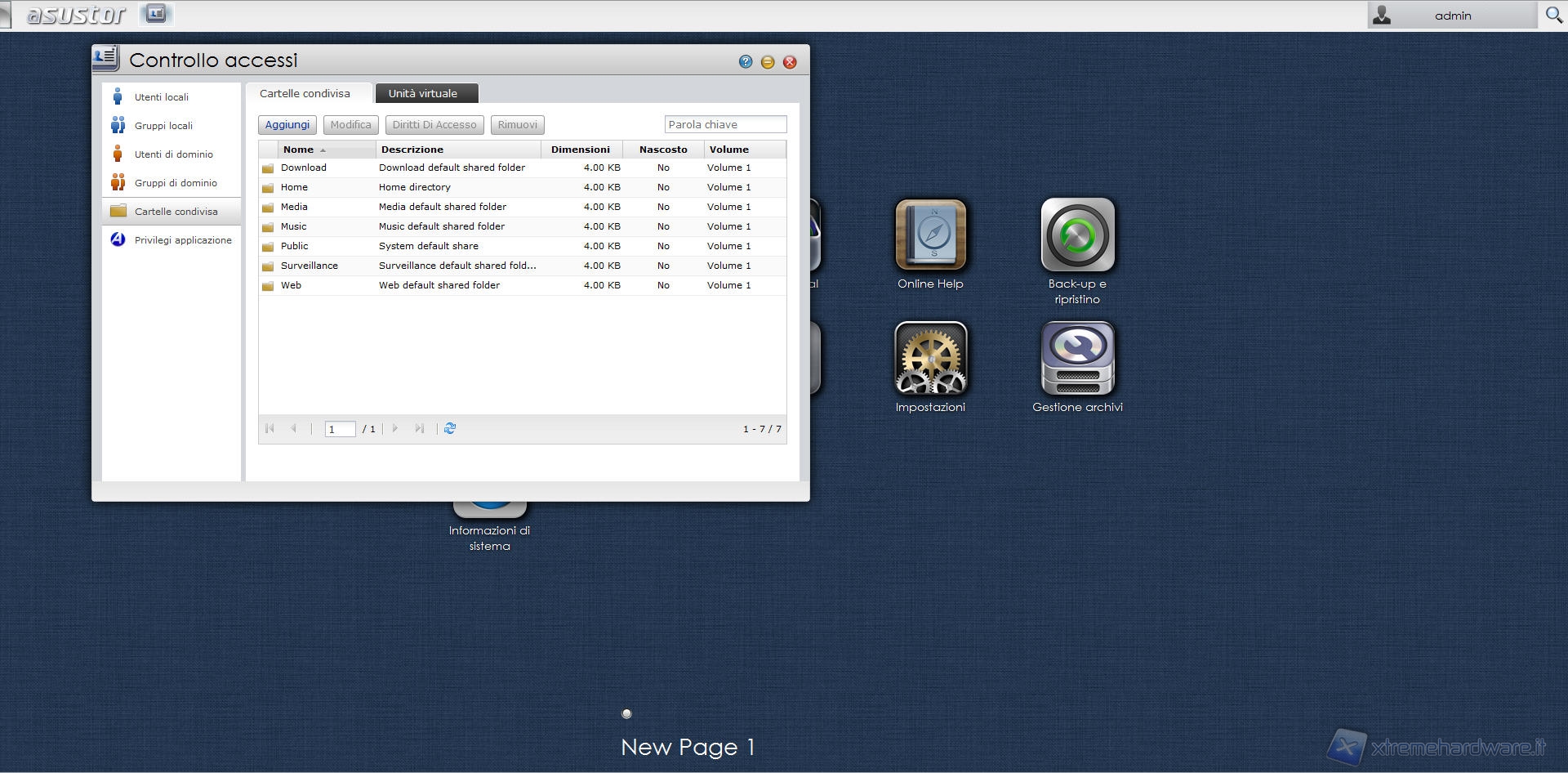Screen dimensions: 1568x773
Task: Switch to Cartelle condivisa tab
Action: [x=305, y=94]
